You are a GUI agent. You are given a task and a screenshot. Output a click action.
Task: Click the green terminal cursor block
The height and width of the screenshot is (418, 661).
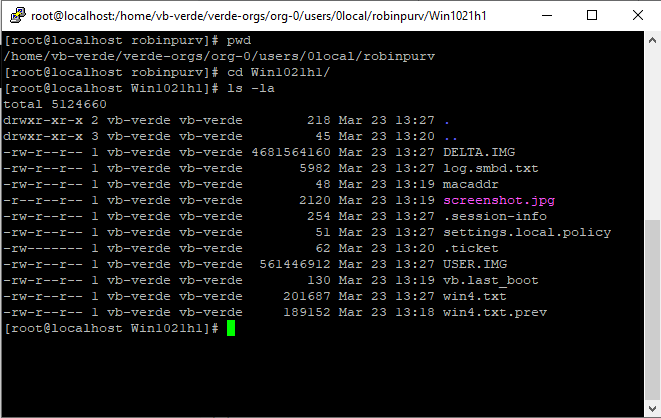click(231, 328)
